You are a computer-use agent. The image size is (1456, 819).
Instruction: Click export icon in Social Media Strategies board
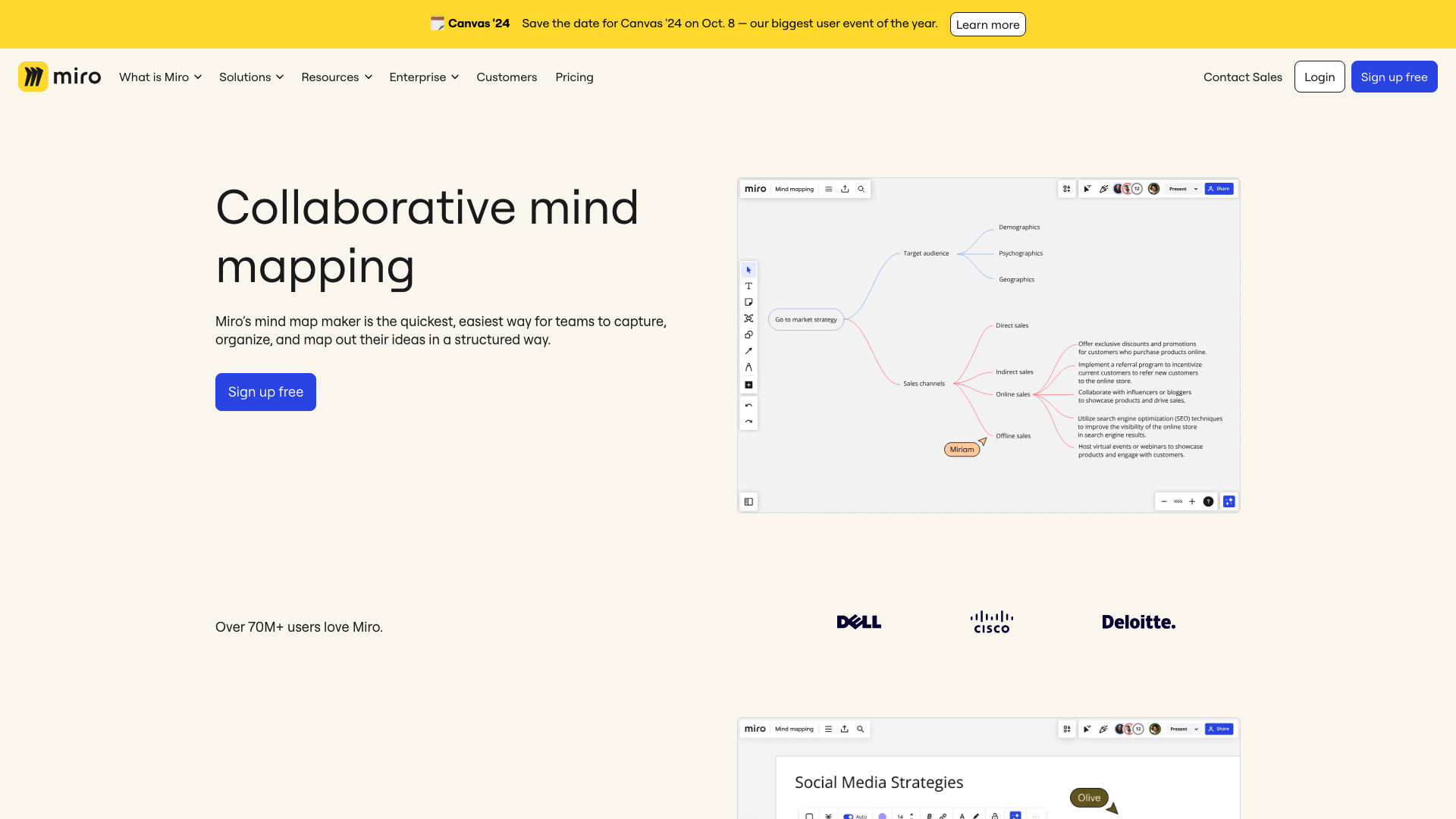(x=845, y=729)
